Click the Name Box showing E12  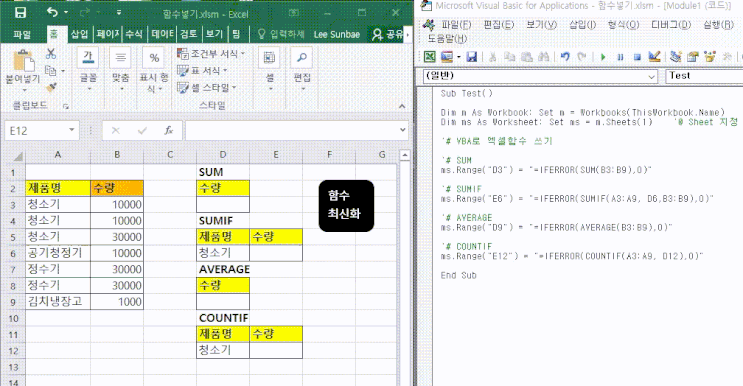(x=37, y=131)
